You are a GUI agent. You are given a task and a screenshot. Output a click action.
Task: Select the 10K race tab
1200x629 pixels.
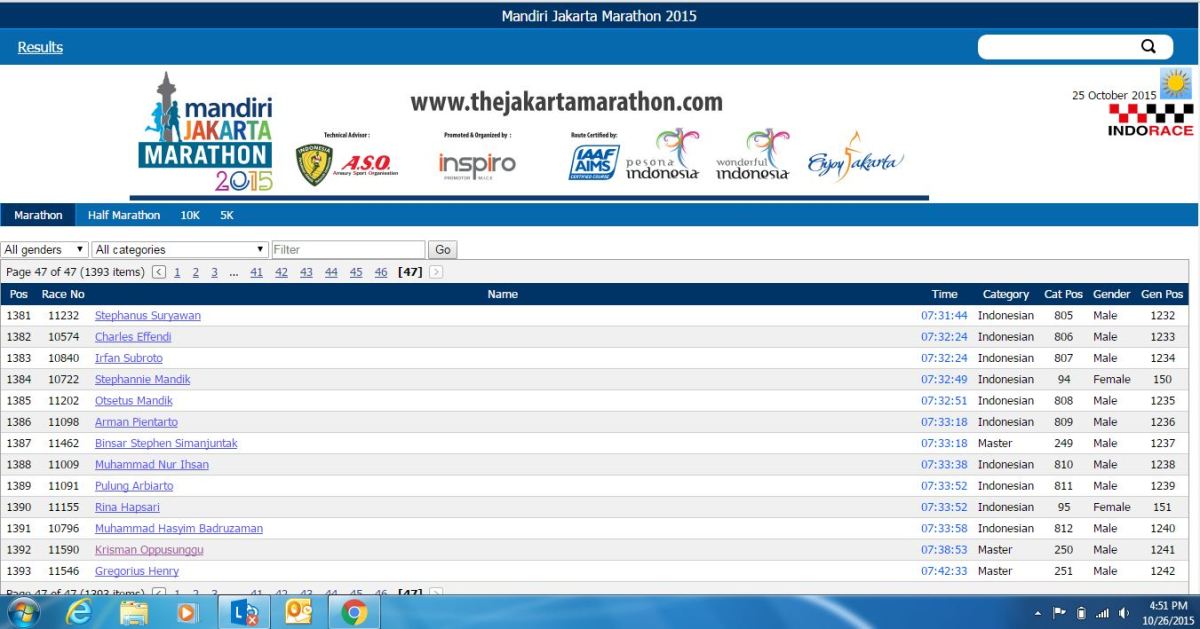click(x=190, y=215)
